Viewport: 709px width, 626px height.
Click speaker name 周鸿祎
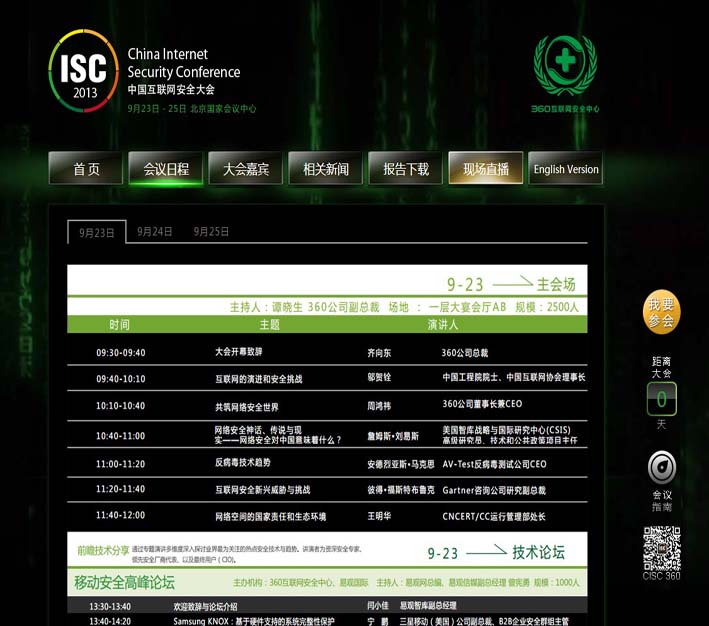[379, 406]
